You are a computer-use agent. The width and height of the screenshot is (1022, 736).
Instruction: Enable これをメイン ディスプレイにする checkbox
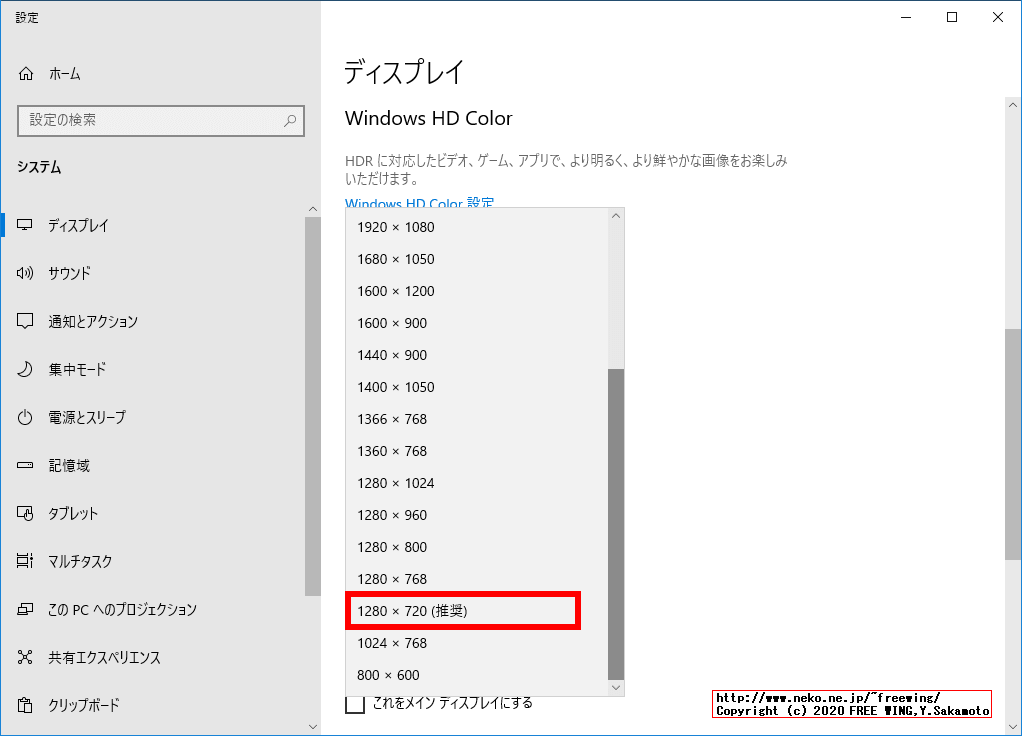point(356,704)
